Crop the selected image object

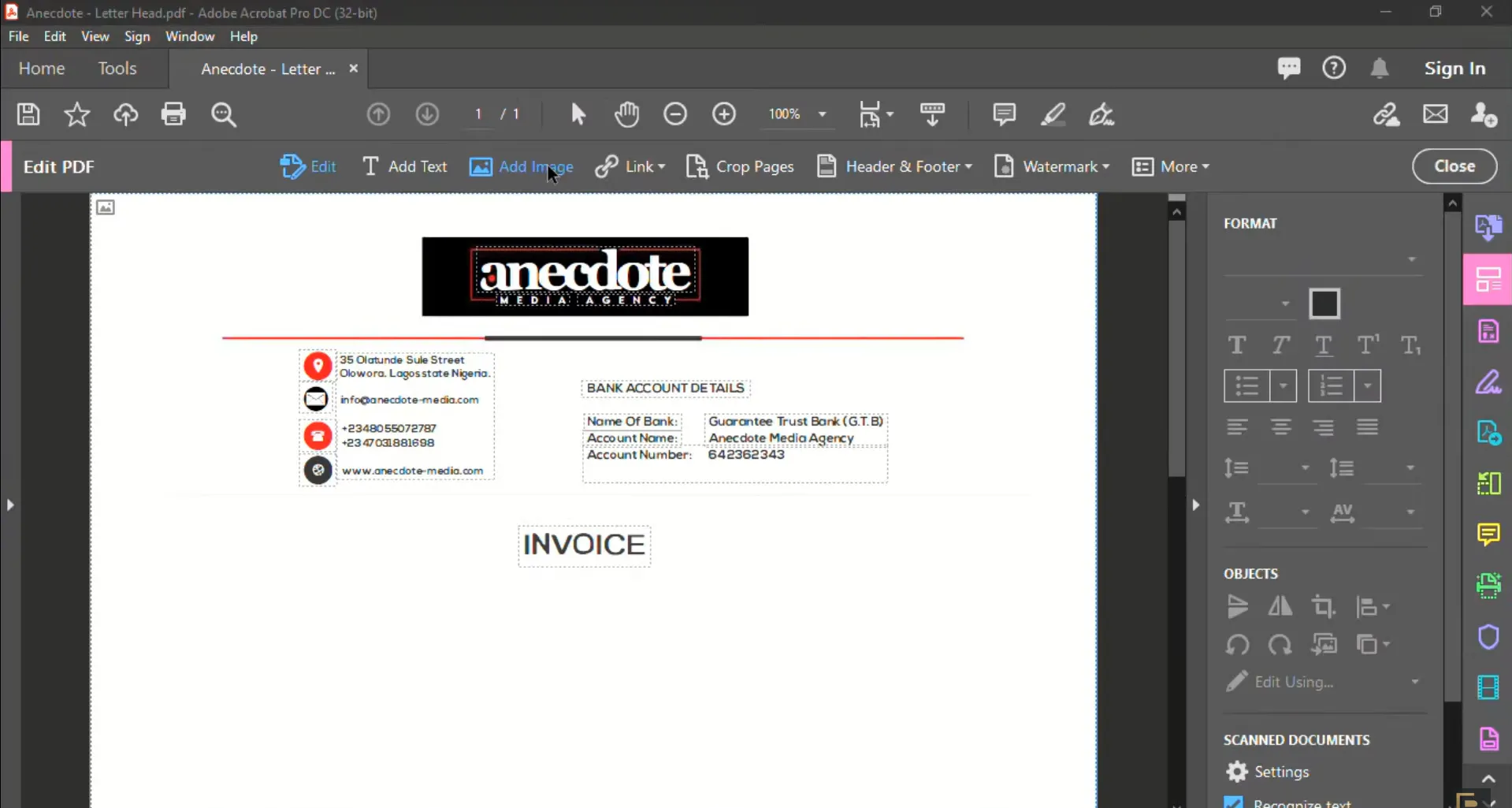(1323, 606)
